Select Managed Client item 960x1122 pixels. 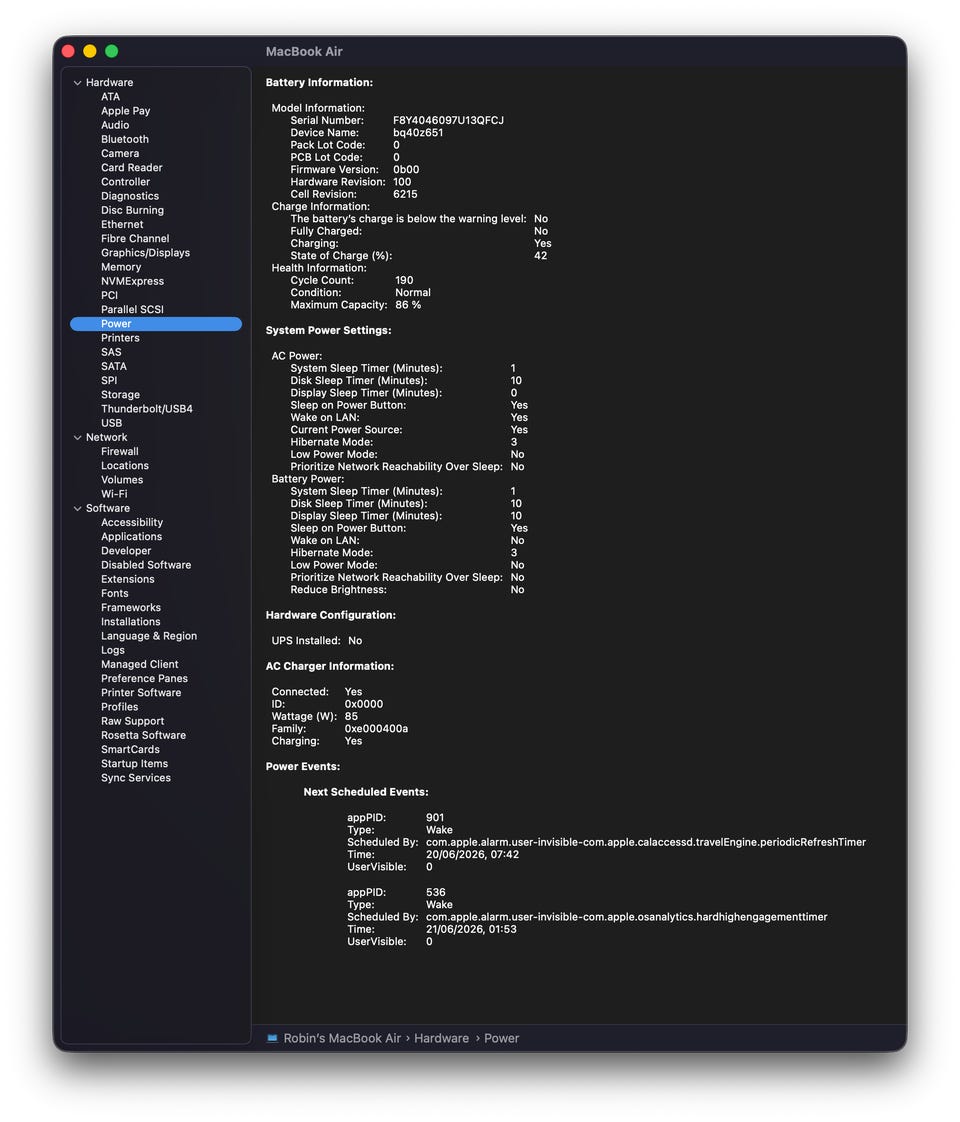point(139,665)
